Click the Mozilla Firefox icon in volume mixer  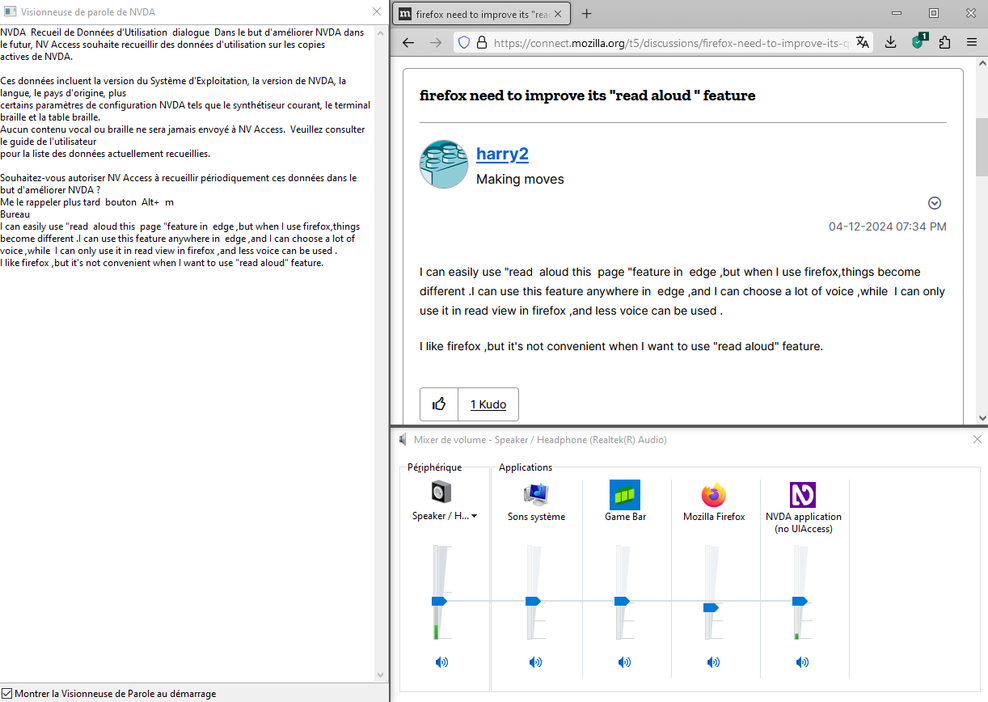pos(714,495)
